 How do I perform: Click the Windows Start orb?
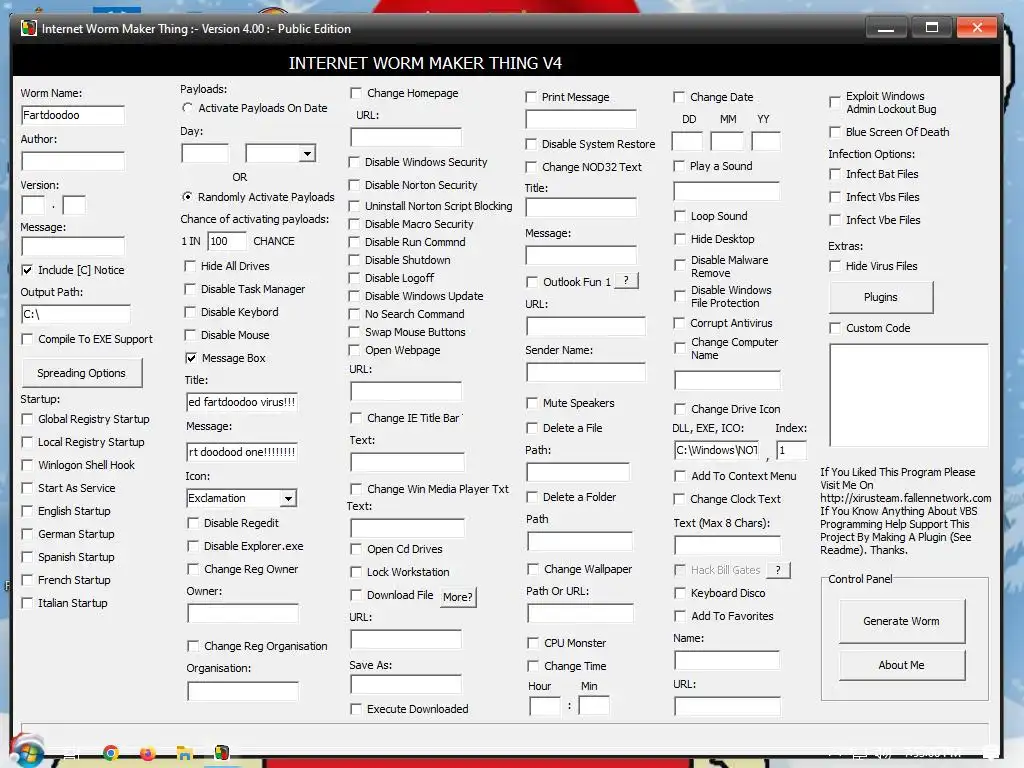[27, 752]
